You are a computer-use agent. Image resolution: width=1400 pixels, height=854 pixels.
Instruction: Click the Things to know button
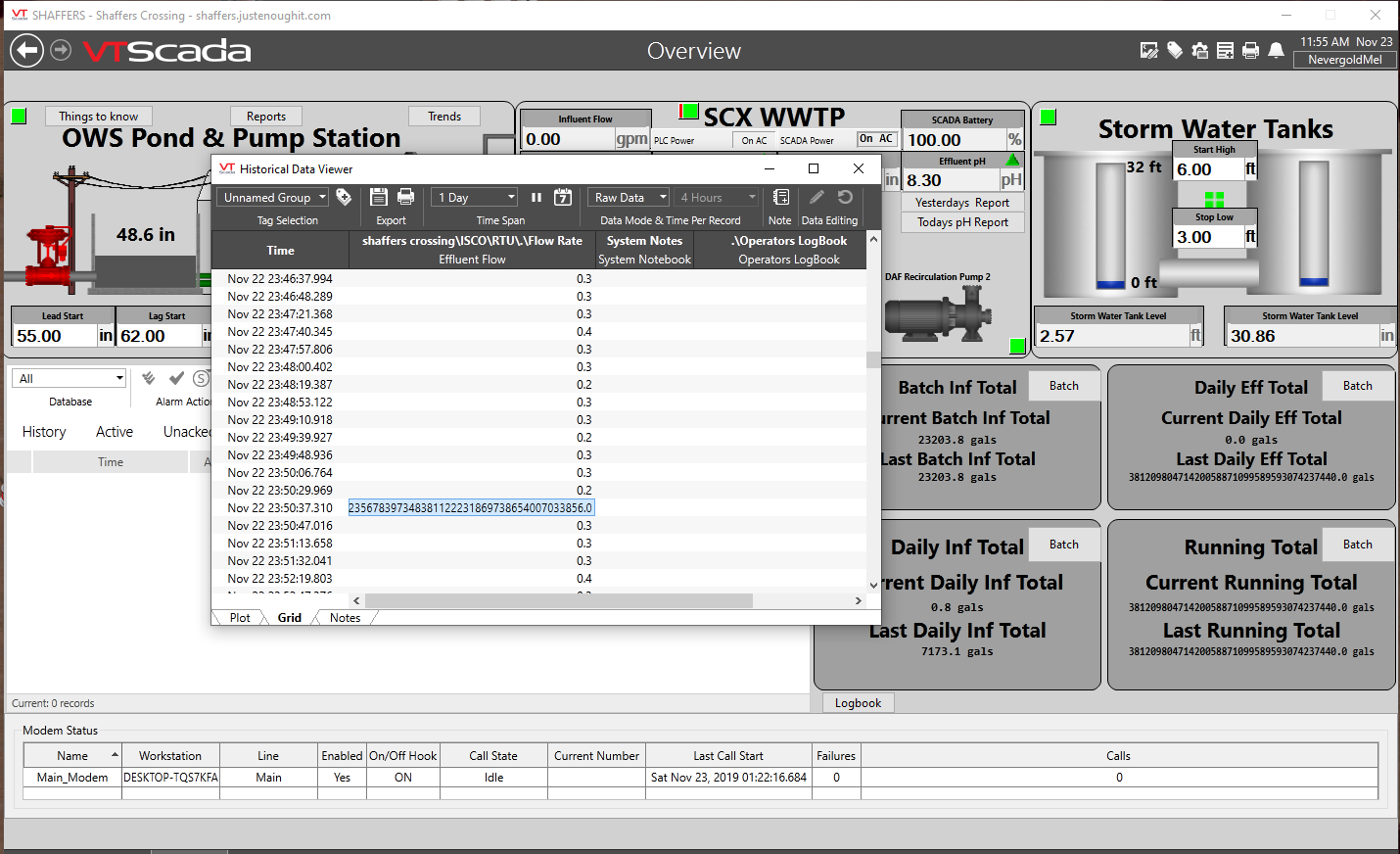(98, 117)
